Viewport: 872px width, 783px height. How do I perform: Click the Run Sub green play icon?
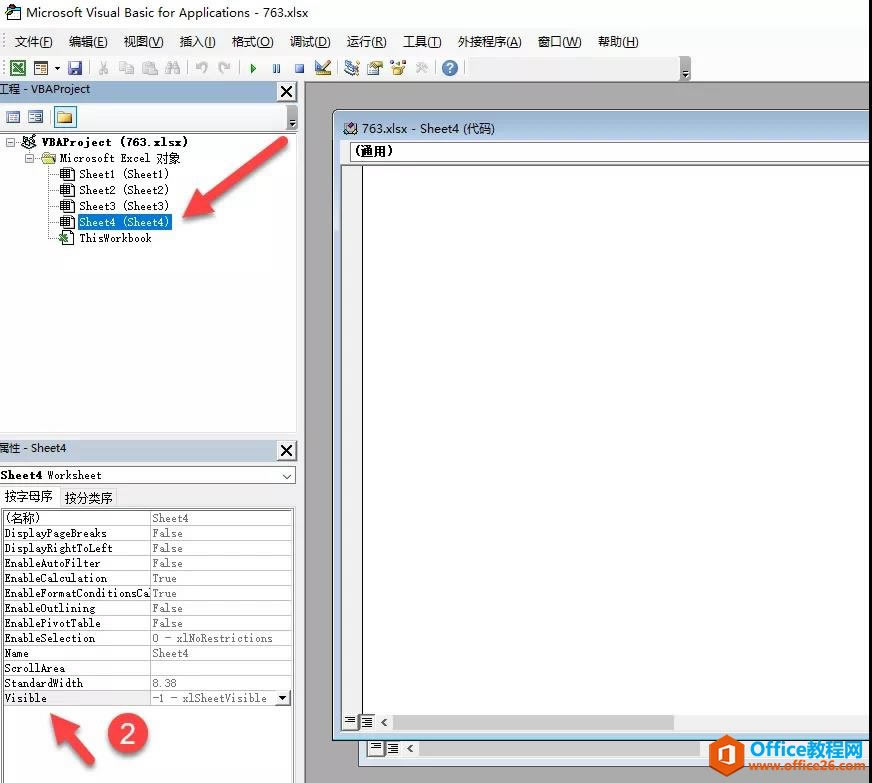[x=253, y=68]
